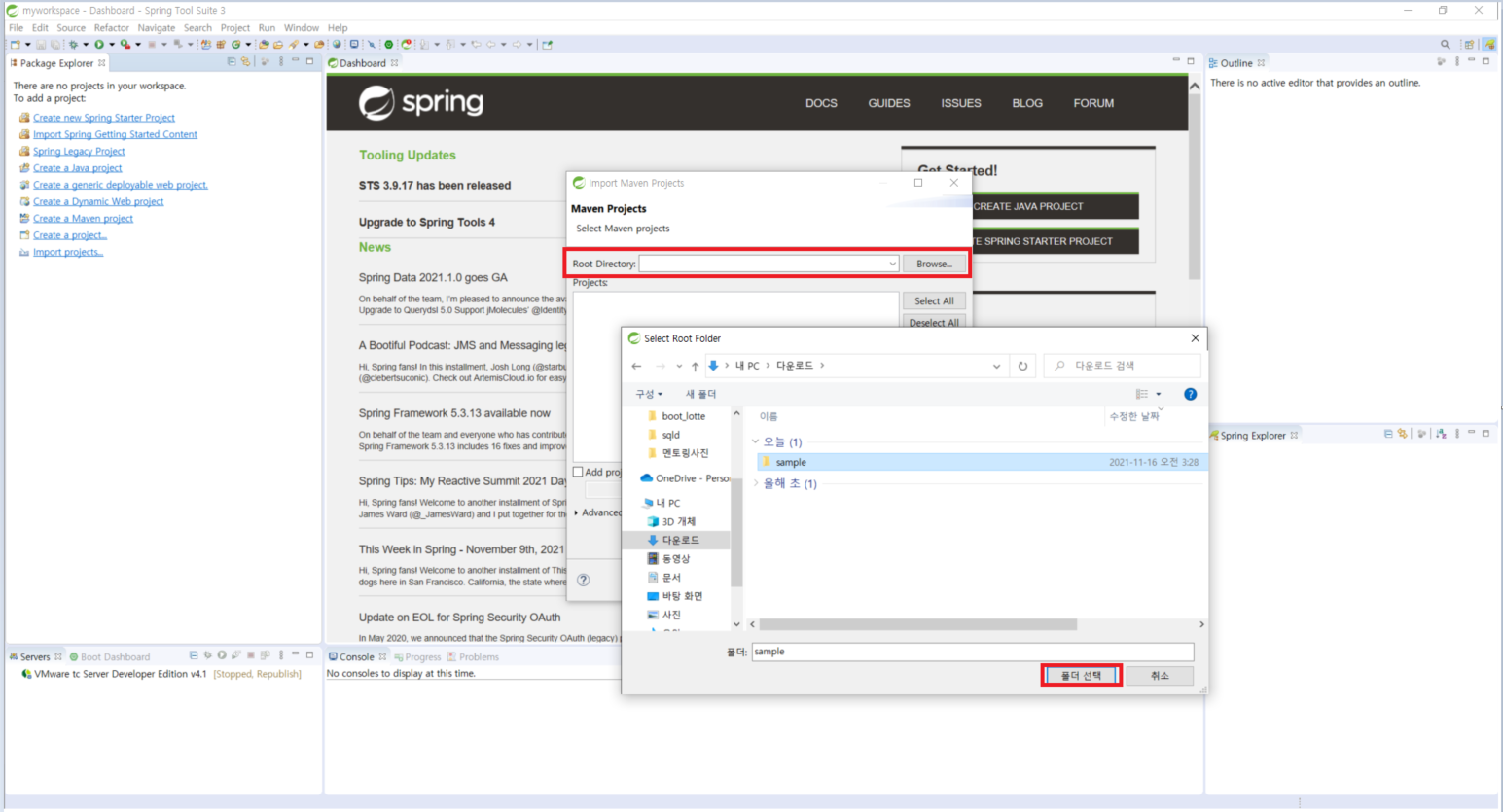
Task: Open the Root Directory combo dropdown arrow
Action: click(x=892, y=264)
